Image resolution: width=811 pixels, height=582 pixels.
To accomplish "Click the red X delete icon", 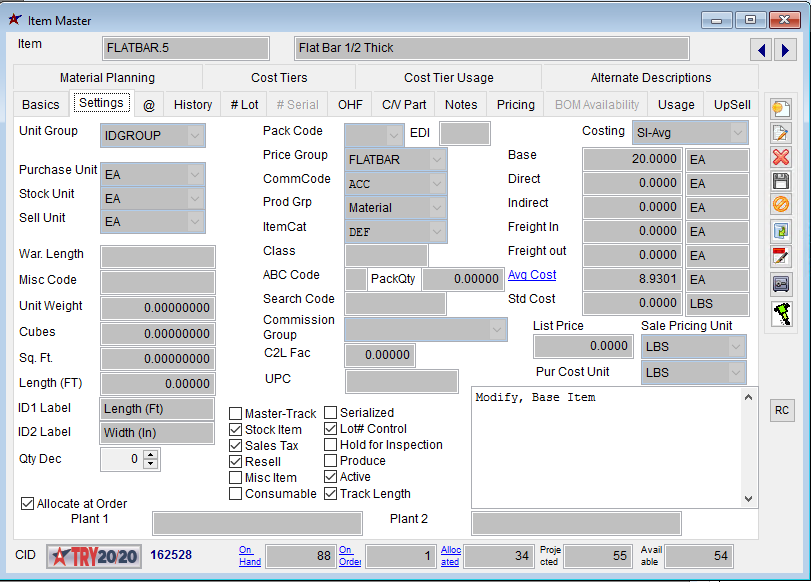I will point(781,157).
